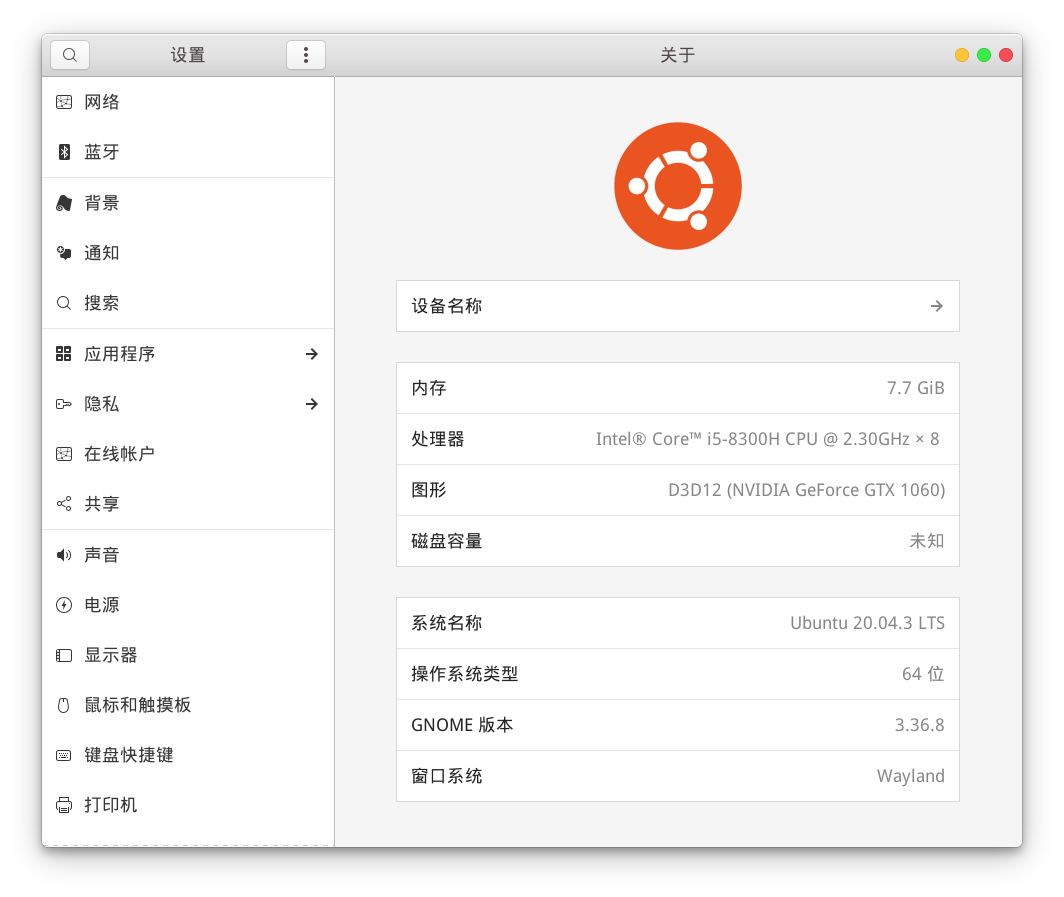Open the three-dot menu button
Image resolution: width=1064 pixels, height=897 pixels.
[306, 55]
